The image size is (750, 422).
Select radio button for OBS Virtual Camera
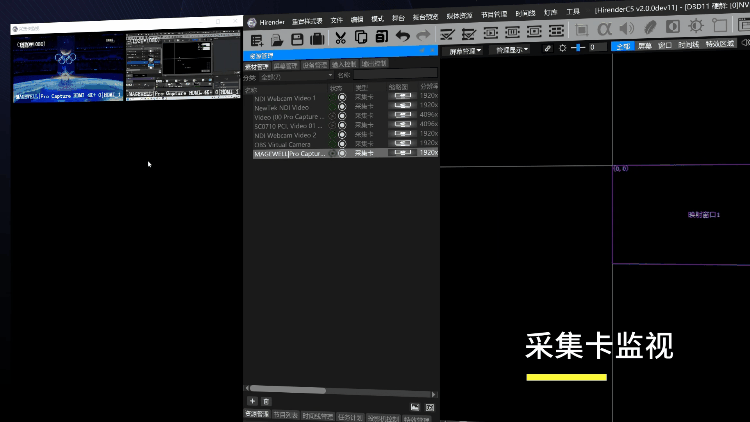click(x=342, y=144)
